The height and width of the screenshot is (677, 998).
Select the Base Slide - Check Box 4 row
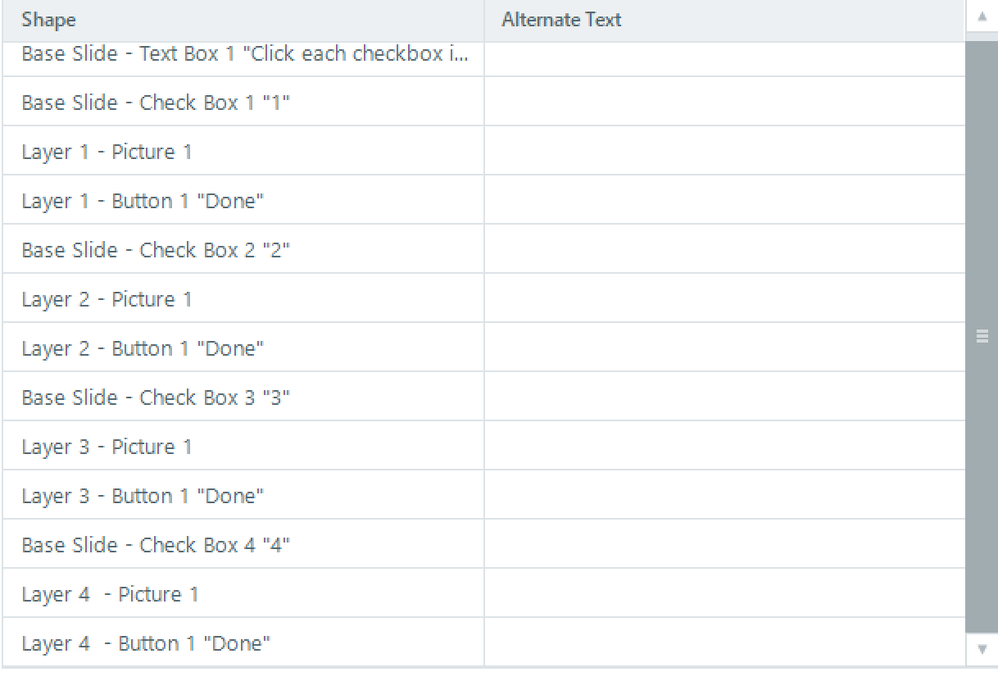(156, 545)
